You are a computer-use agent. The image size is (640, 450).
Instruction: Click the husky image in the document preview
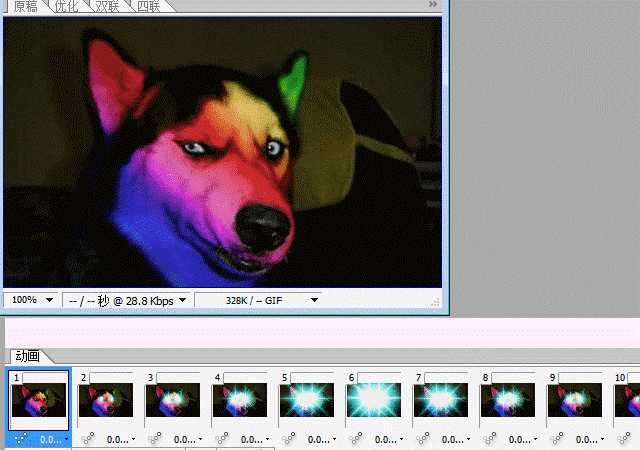(x=222, y=152)
